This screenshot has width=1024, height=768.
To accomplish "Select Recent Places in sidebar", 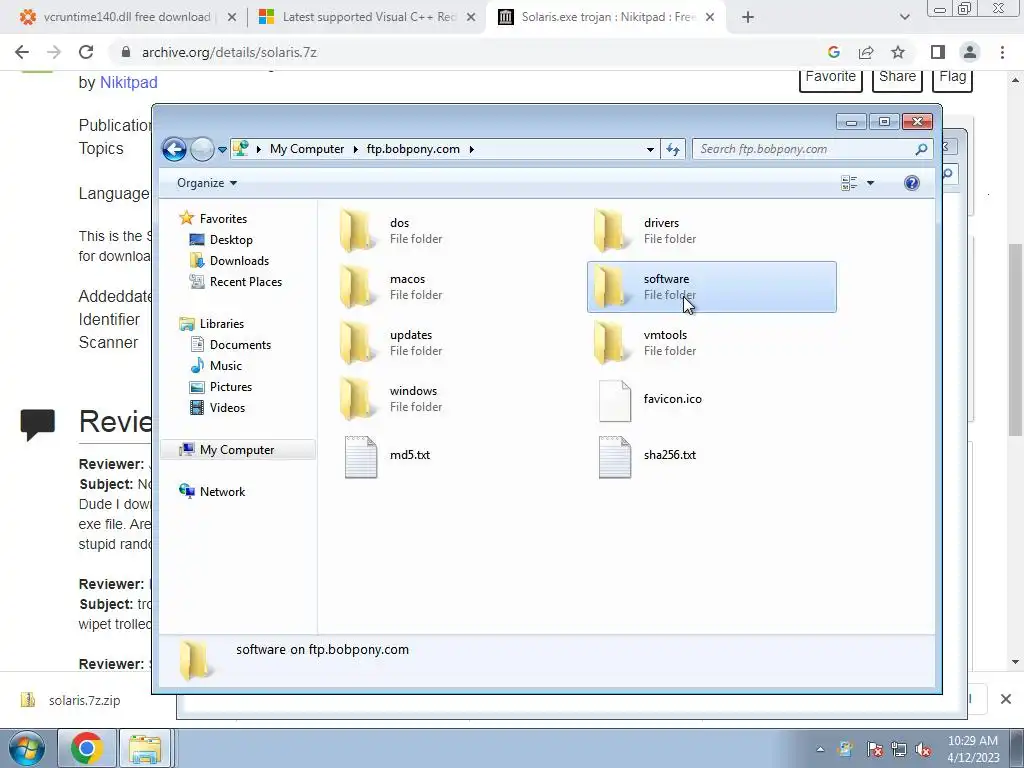I will [x=246, y=281].
